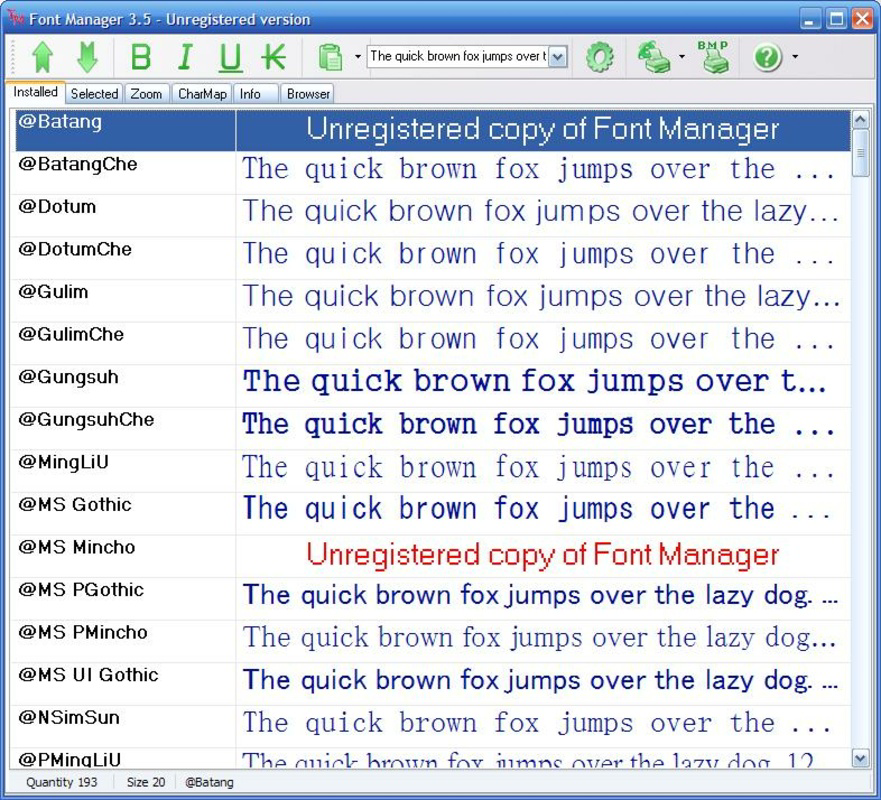Click the green up arrow icon
Screen dimensions: 881x800
(x=43, y=57)
